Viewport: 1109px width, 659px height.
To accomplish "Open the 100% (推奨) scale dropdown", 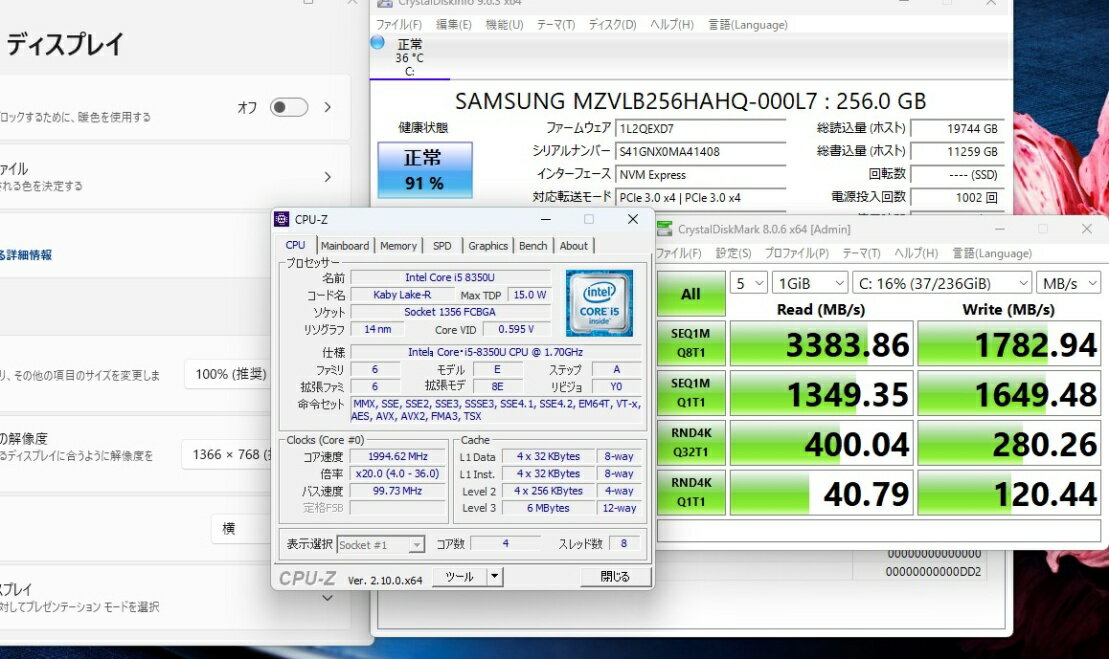I will click(x=229, y=374).
